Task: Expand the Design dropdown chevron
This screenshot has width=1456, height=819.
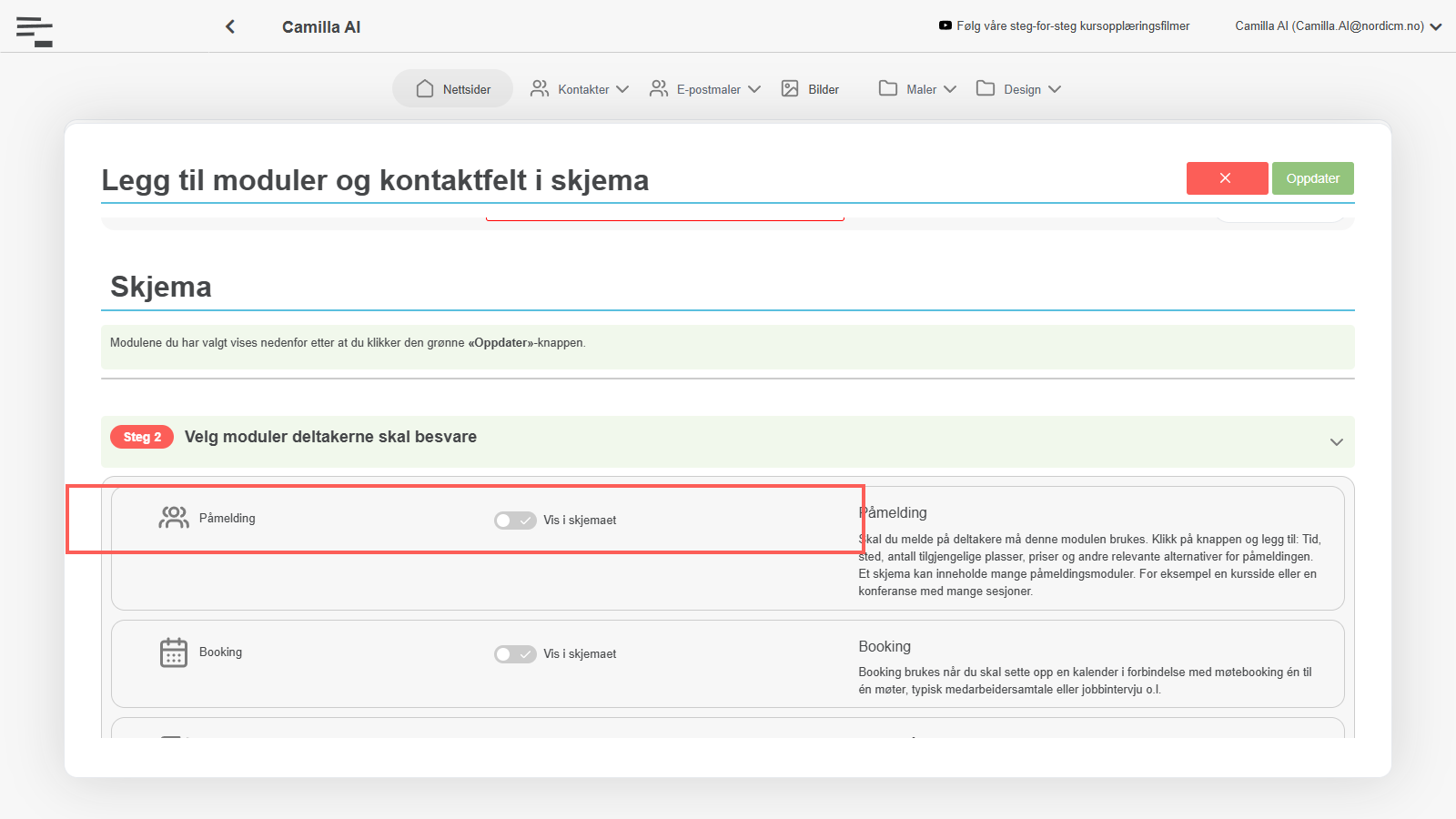Action: pyautogui.click(x=1055, y=89)
